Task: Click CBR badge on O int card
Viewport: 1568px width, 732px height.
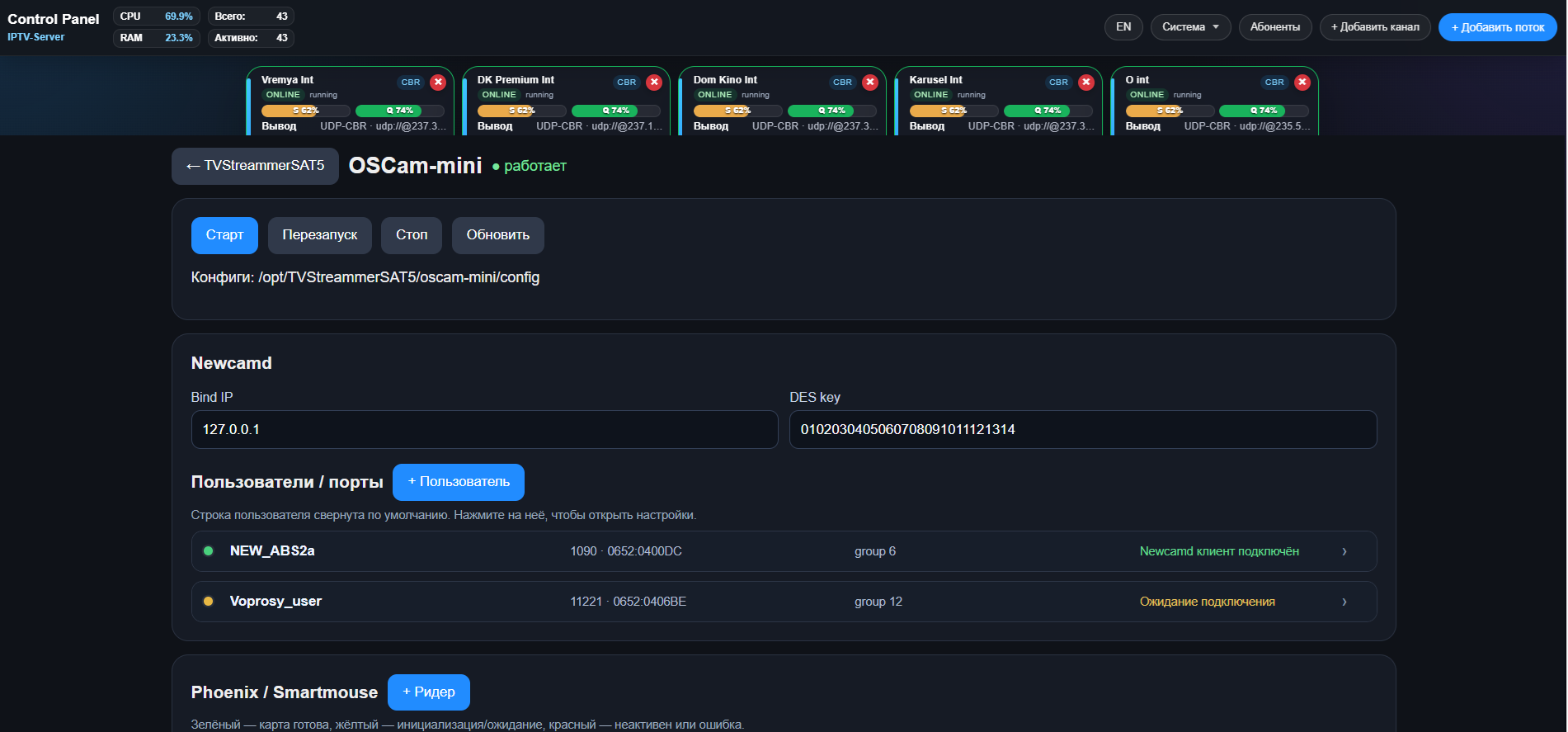Action: click(x=1274, y=83)
